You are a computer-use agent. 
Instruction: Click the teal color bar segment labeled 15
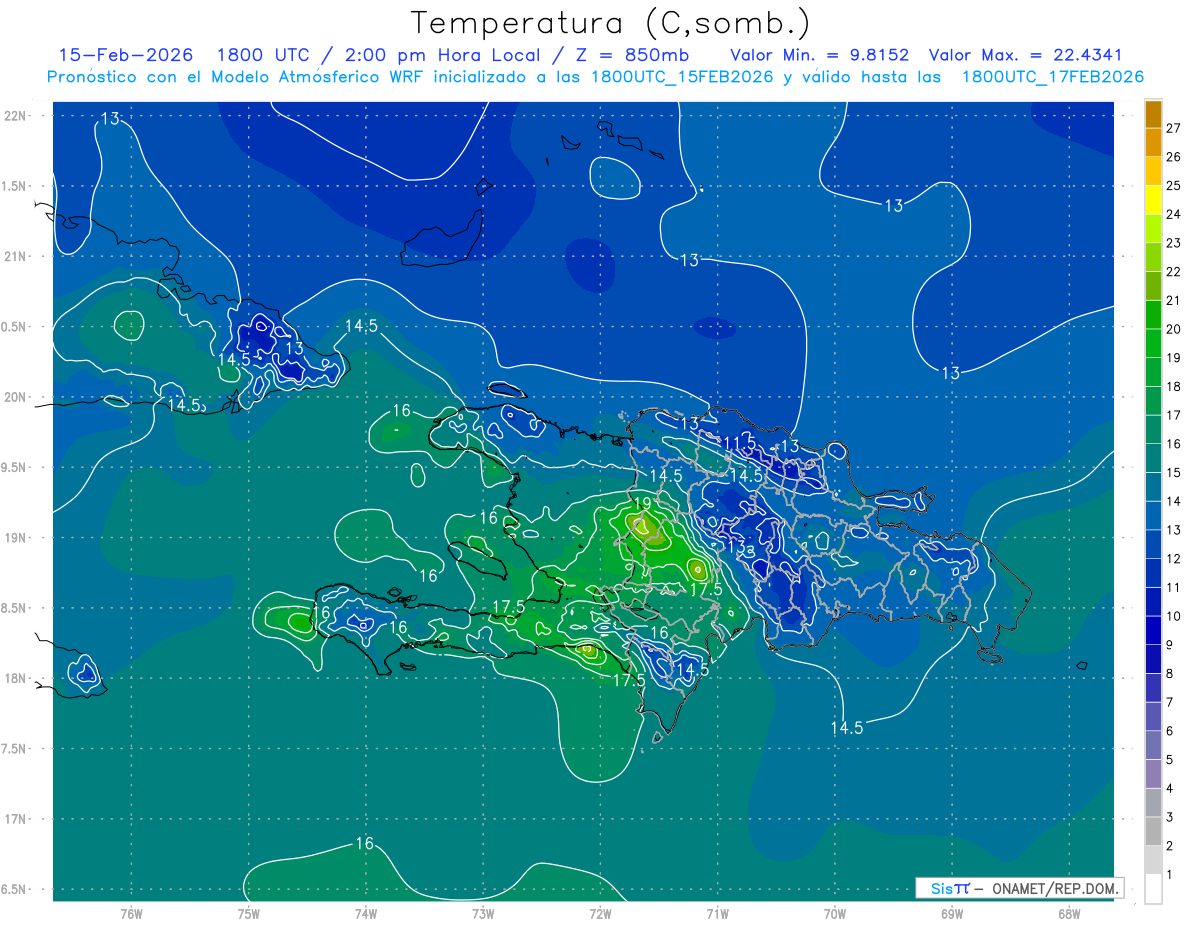coord(1153,459)
